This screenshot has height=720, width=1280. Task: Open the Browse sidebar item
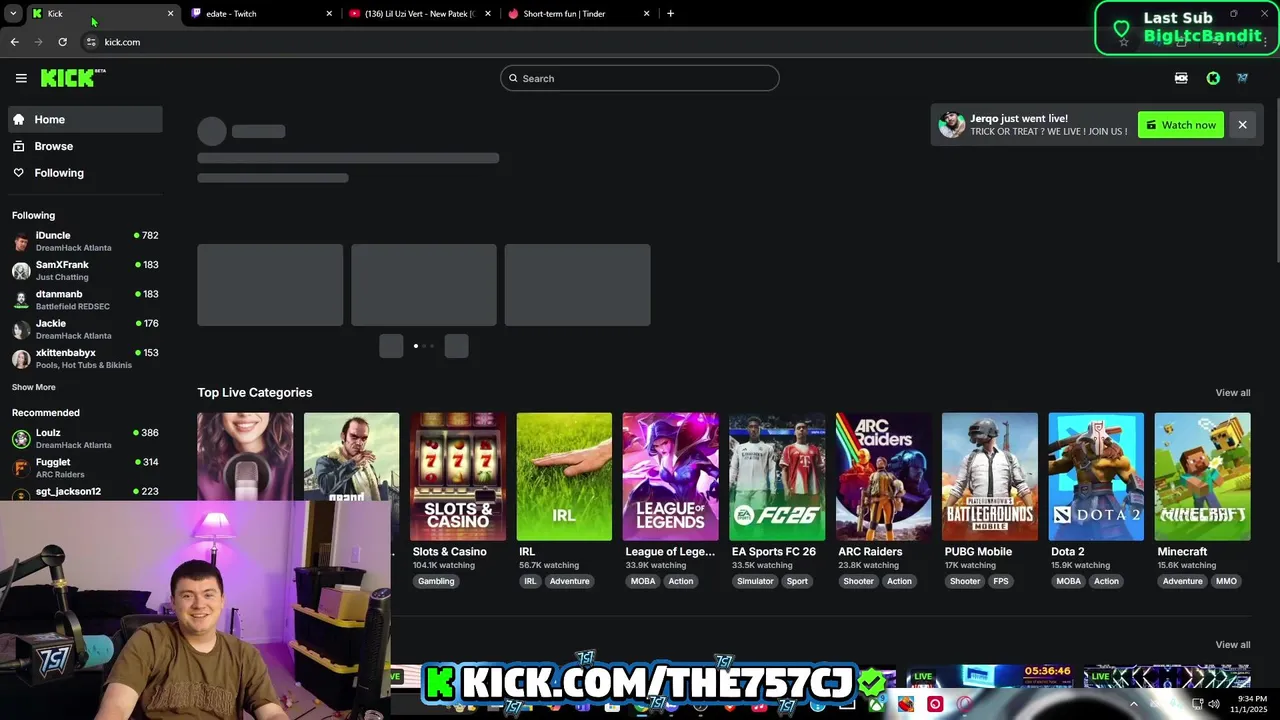[85, 146]
